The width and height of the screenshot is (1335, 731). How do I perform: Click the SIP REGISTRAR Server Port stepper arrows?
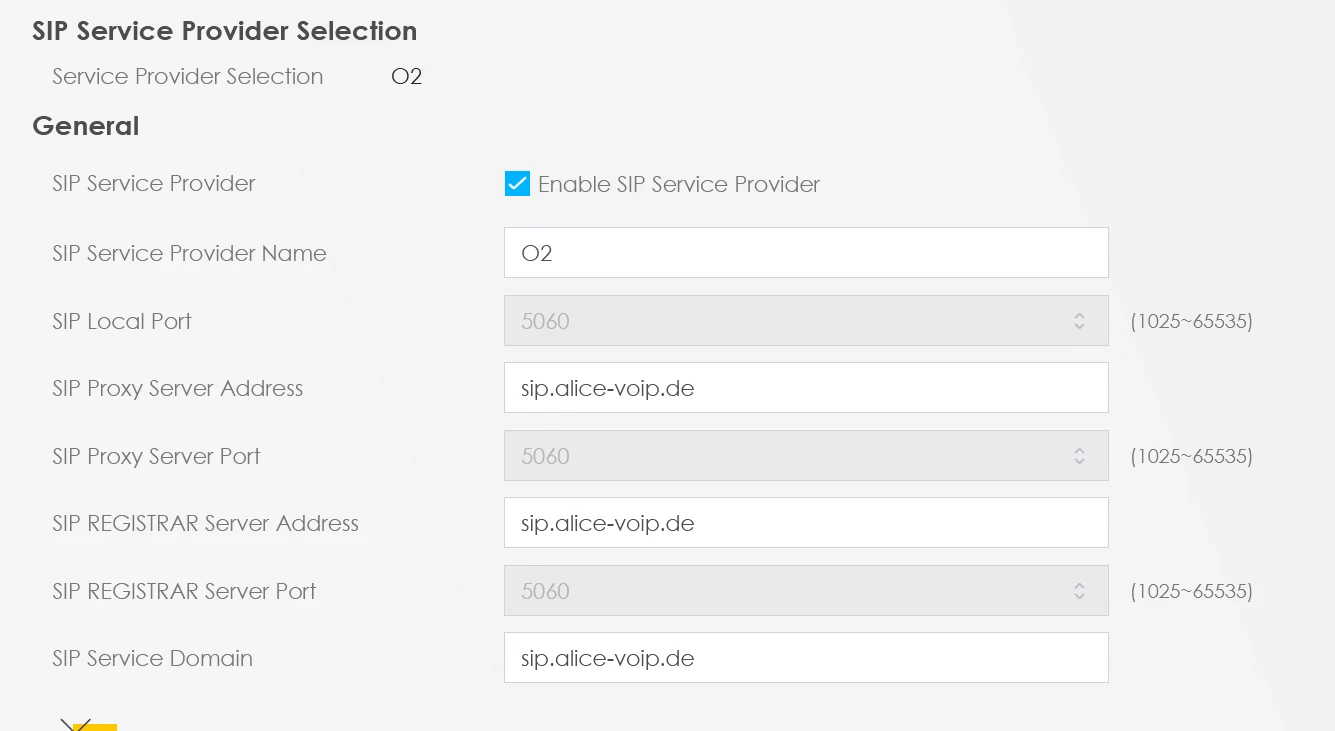[x=1079, y=591]
